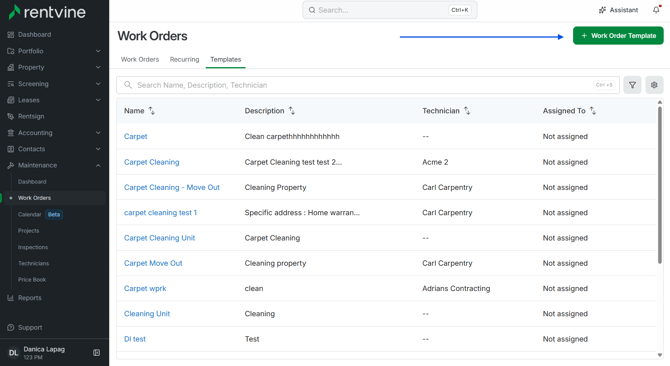Click the Reports chart icon
This screenshot has height=366, width=670.
point(11,298)
